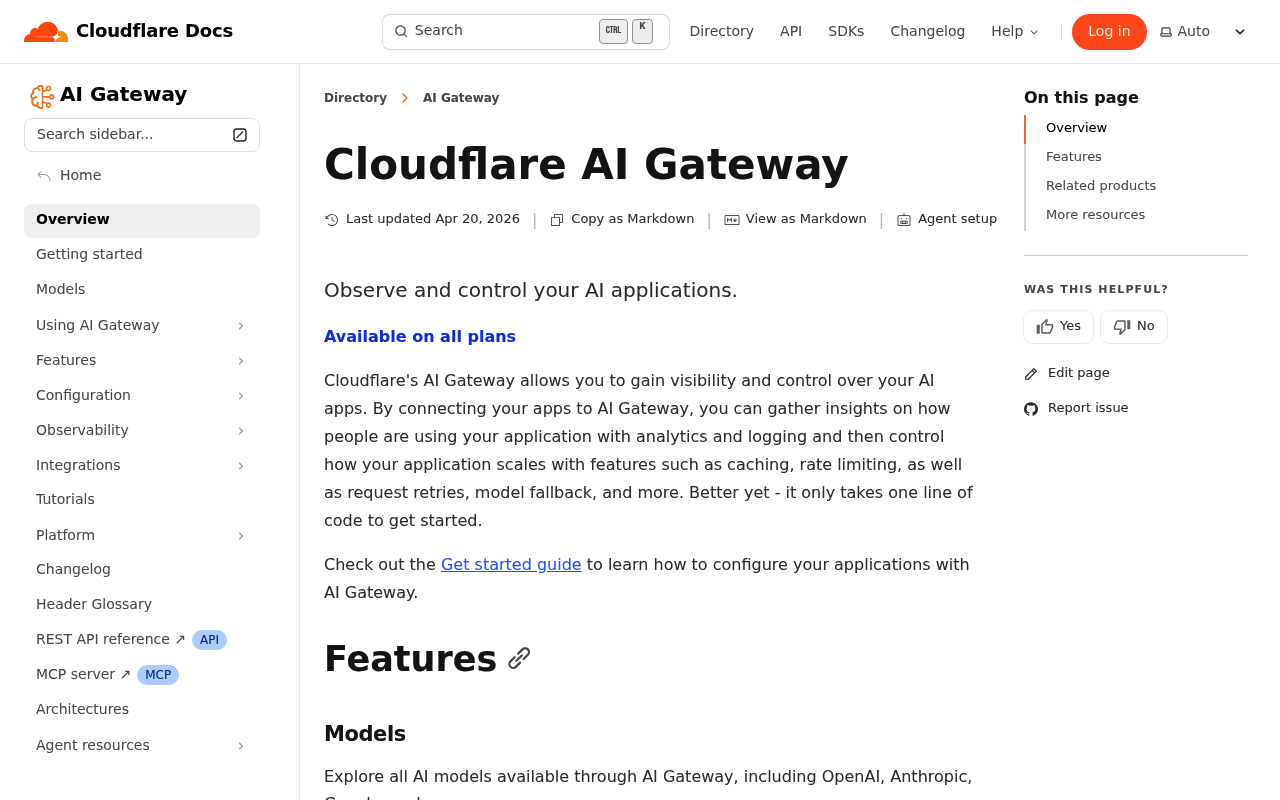1280x800 pixels.
Task: Click Available on all plans link
Action: point(420,337)
